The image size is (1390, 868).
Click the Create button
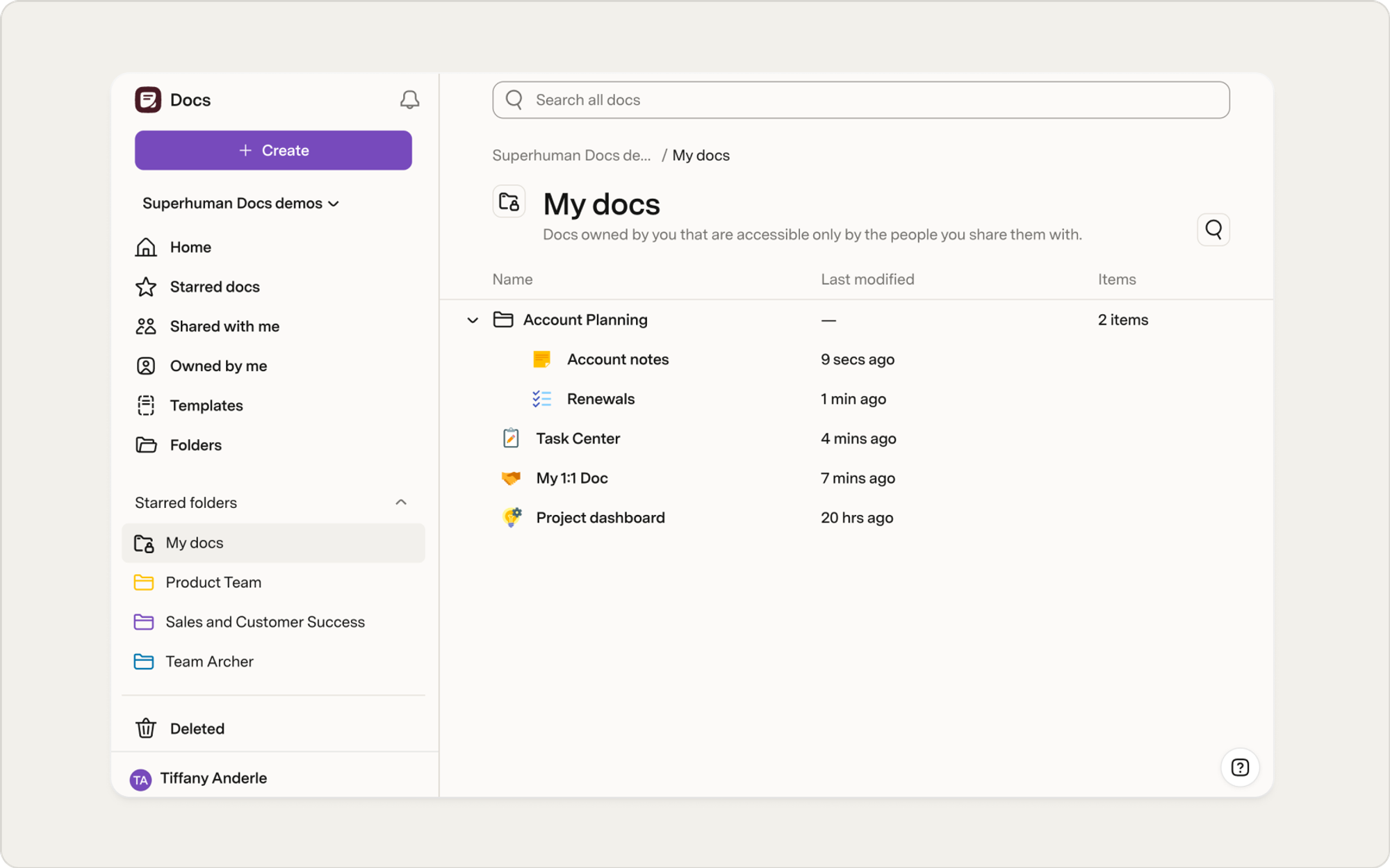point(273,150)
